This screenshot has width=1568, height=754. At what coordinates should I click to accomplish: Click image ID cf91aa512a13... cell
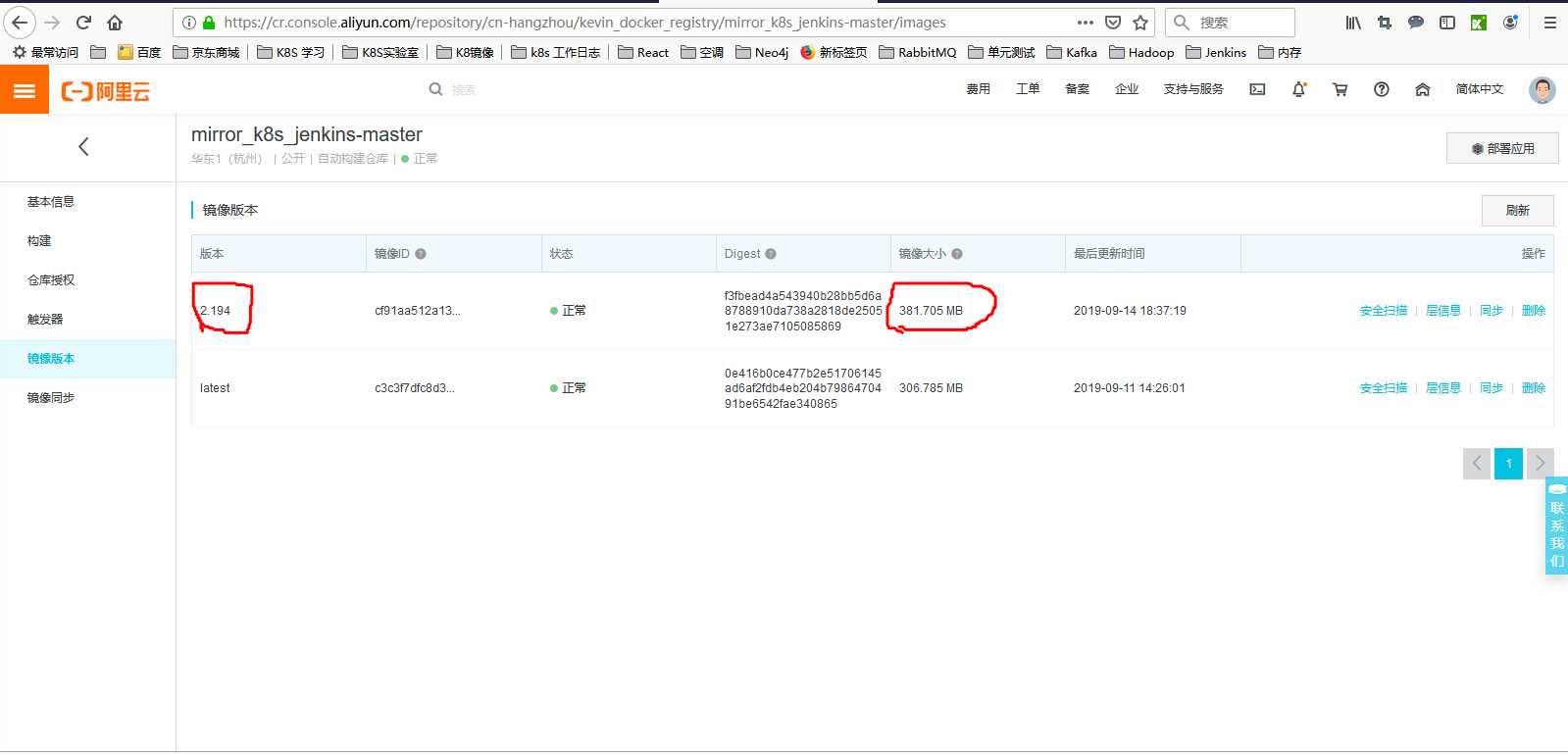point(418,311)
